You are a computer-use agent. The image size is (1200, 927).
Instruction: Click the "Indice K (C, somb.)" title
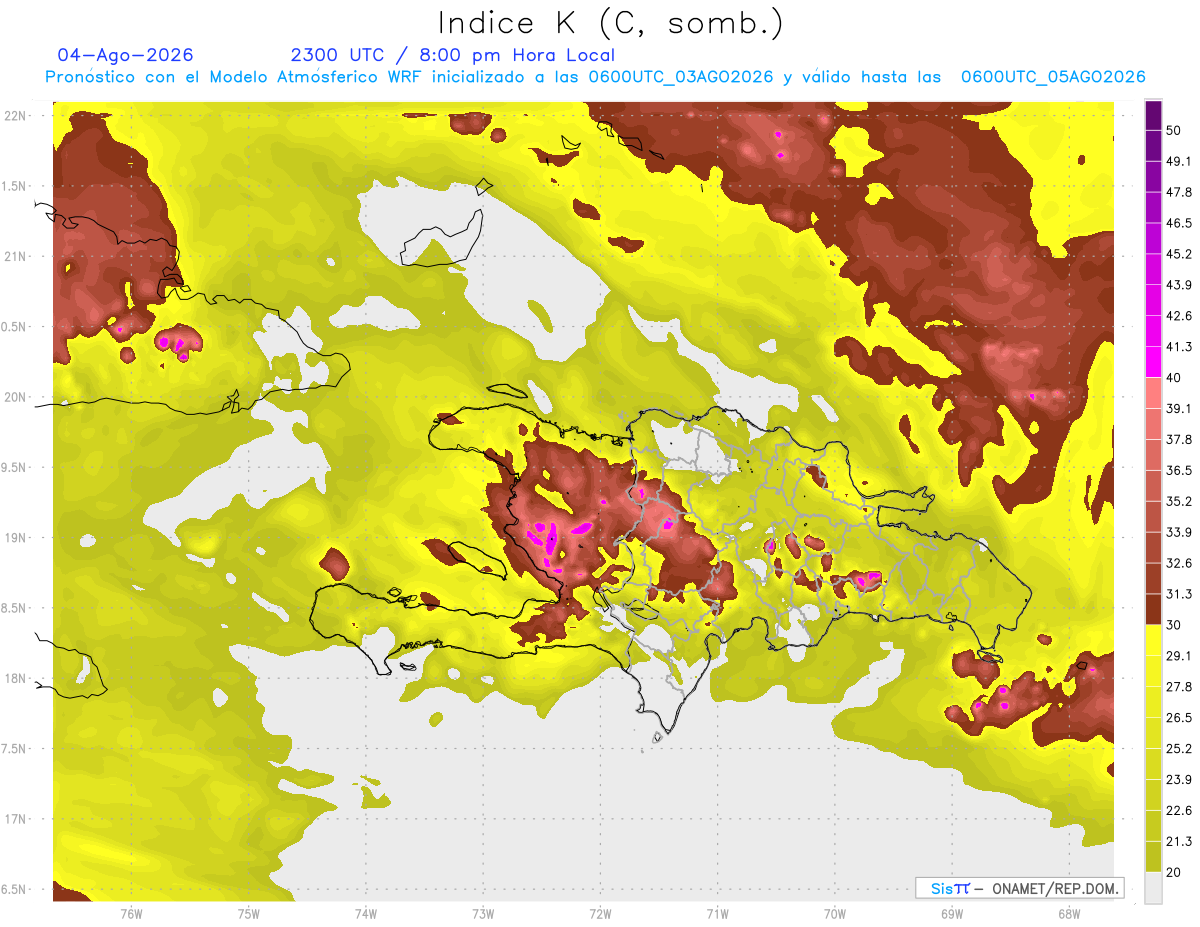(611, 23)
